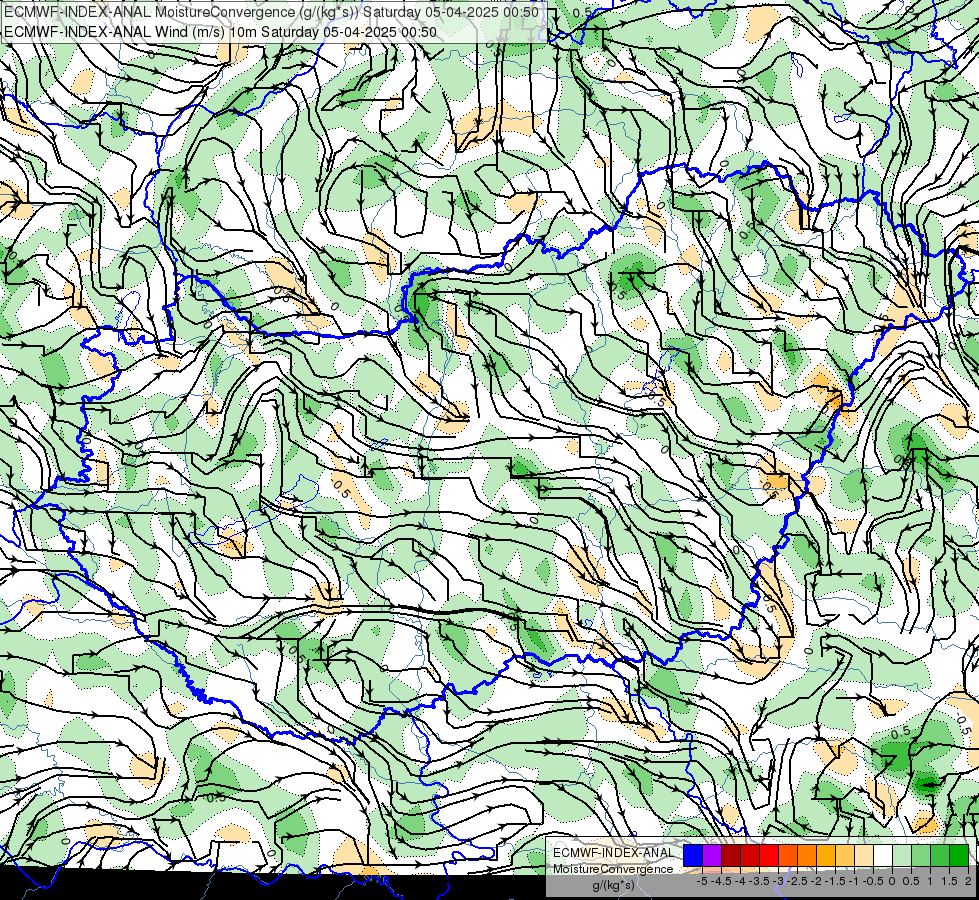
Task: Select the pale green swatch between 0 and 0.5
Action: (x=902, y=856)
